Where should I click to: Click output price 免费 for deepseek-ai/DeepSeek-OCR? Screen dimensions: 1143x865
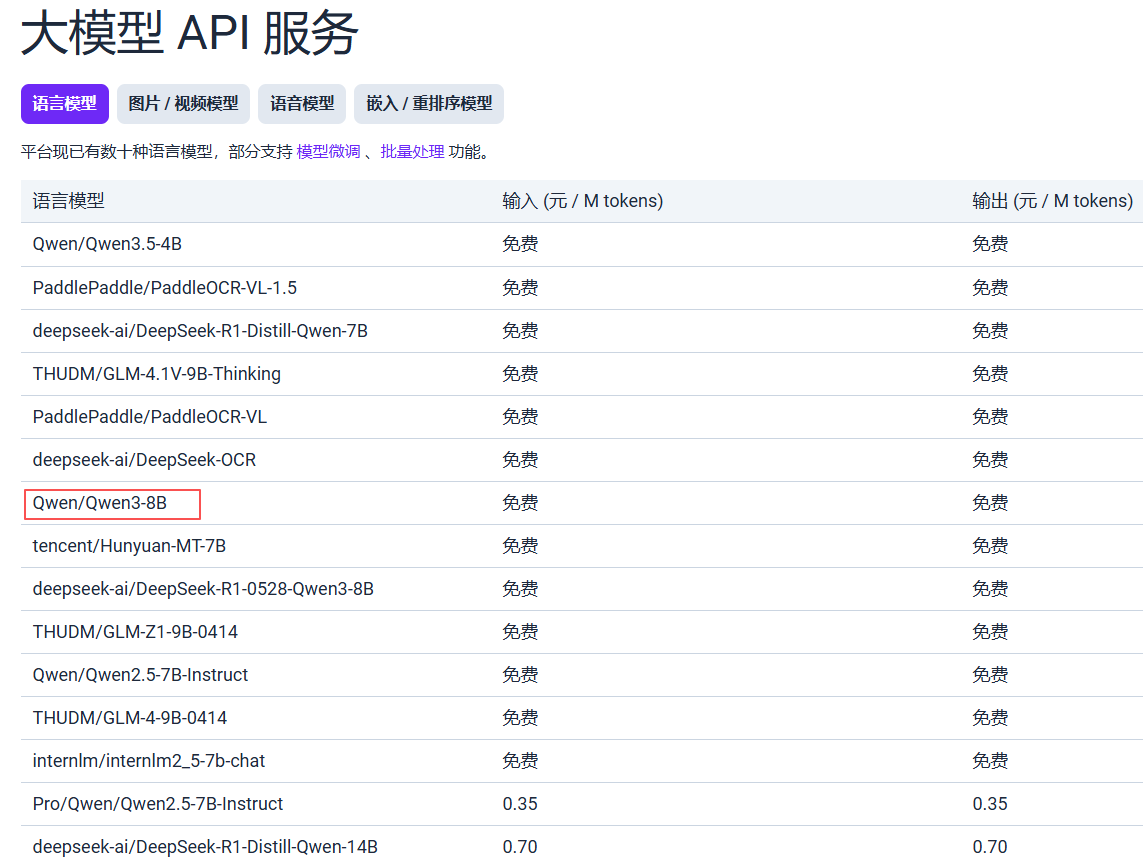(991, 460)
